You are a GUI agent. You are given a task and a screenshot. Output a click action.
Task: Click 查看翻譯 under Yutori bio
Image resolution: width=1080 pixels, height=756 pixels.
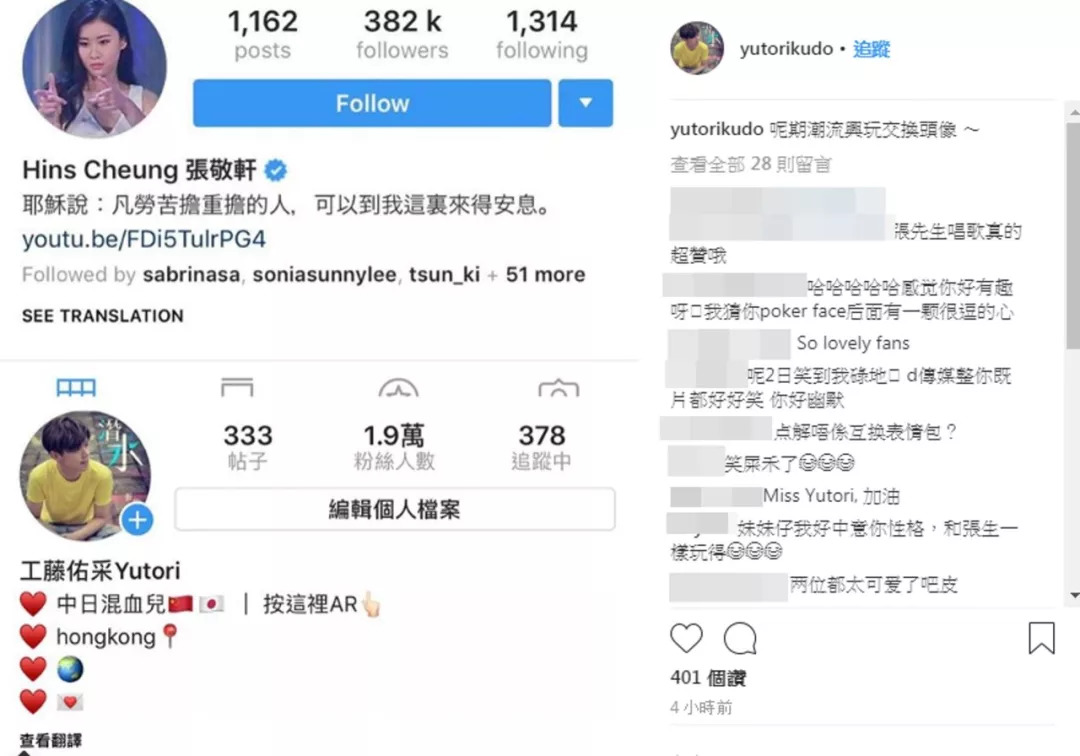coord(50,741)
